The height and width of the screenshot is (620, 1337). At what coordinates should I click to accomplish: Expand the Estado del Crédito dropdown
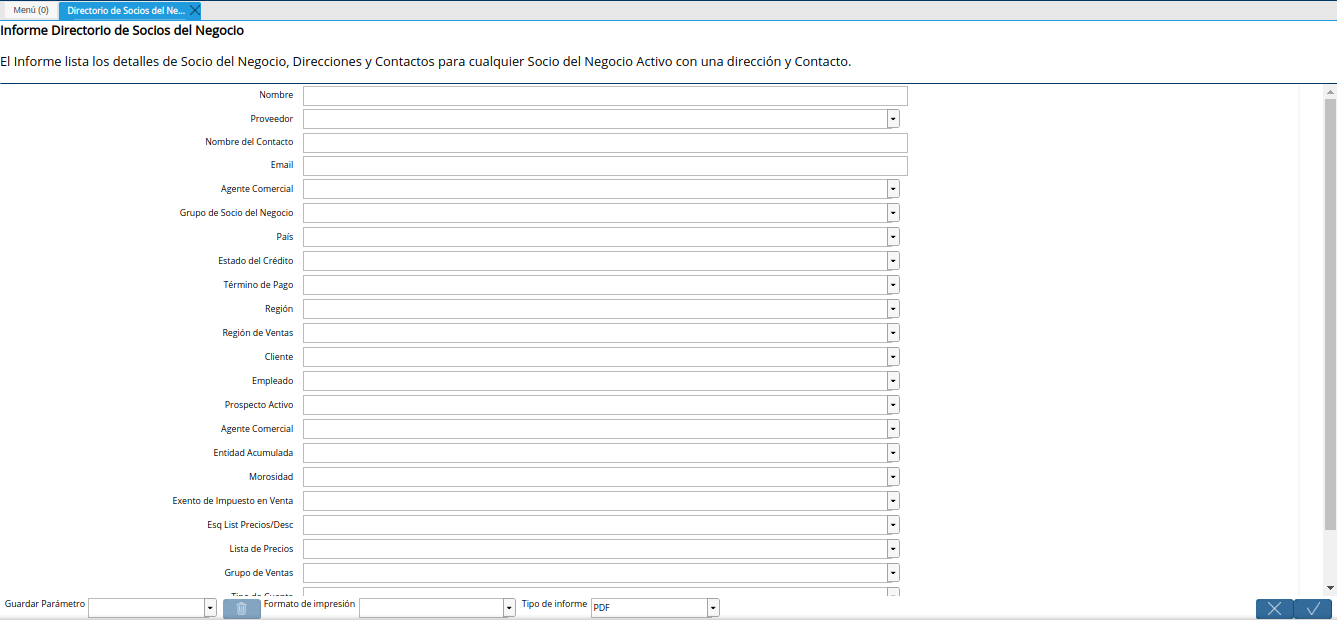[893, 261]
